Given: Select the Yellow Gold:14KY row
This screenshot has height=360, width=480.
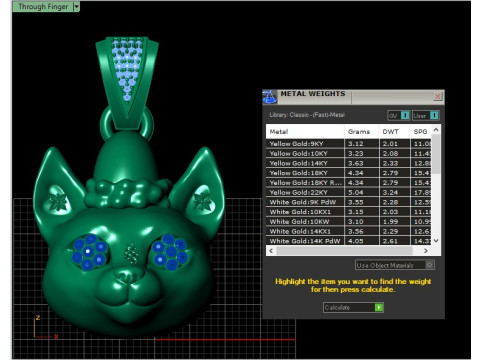Looking at the screenshot, I should [x=349, y=163].
